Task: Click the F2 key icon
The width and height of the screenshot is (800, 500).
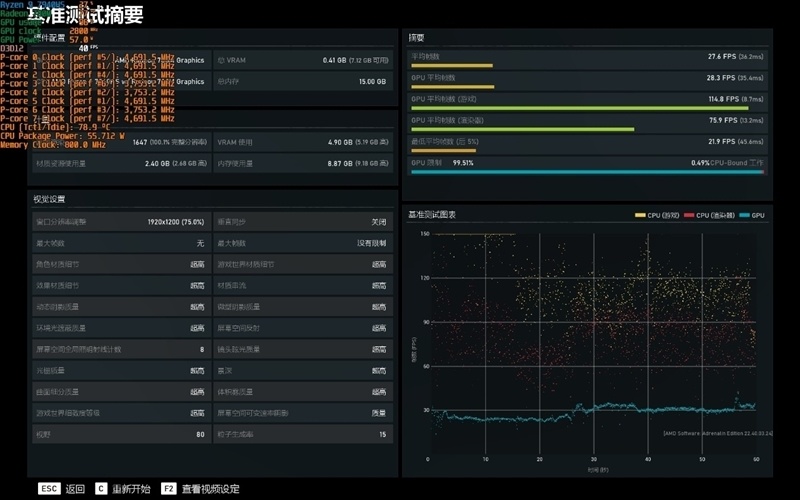Action: tap(168, 489)
